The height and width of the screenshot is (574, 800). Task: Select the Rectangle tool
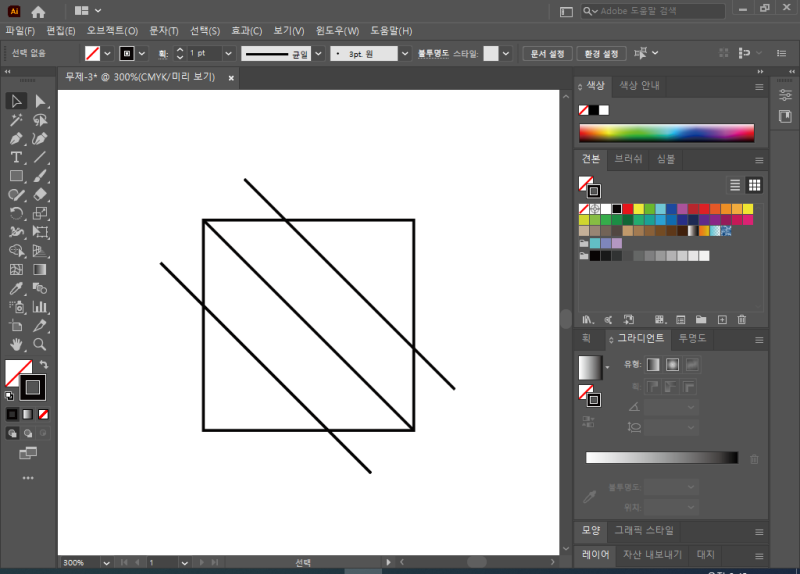coord(16,176)
